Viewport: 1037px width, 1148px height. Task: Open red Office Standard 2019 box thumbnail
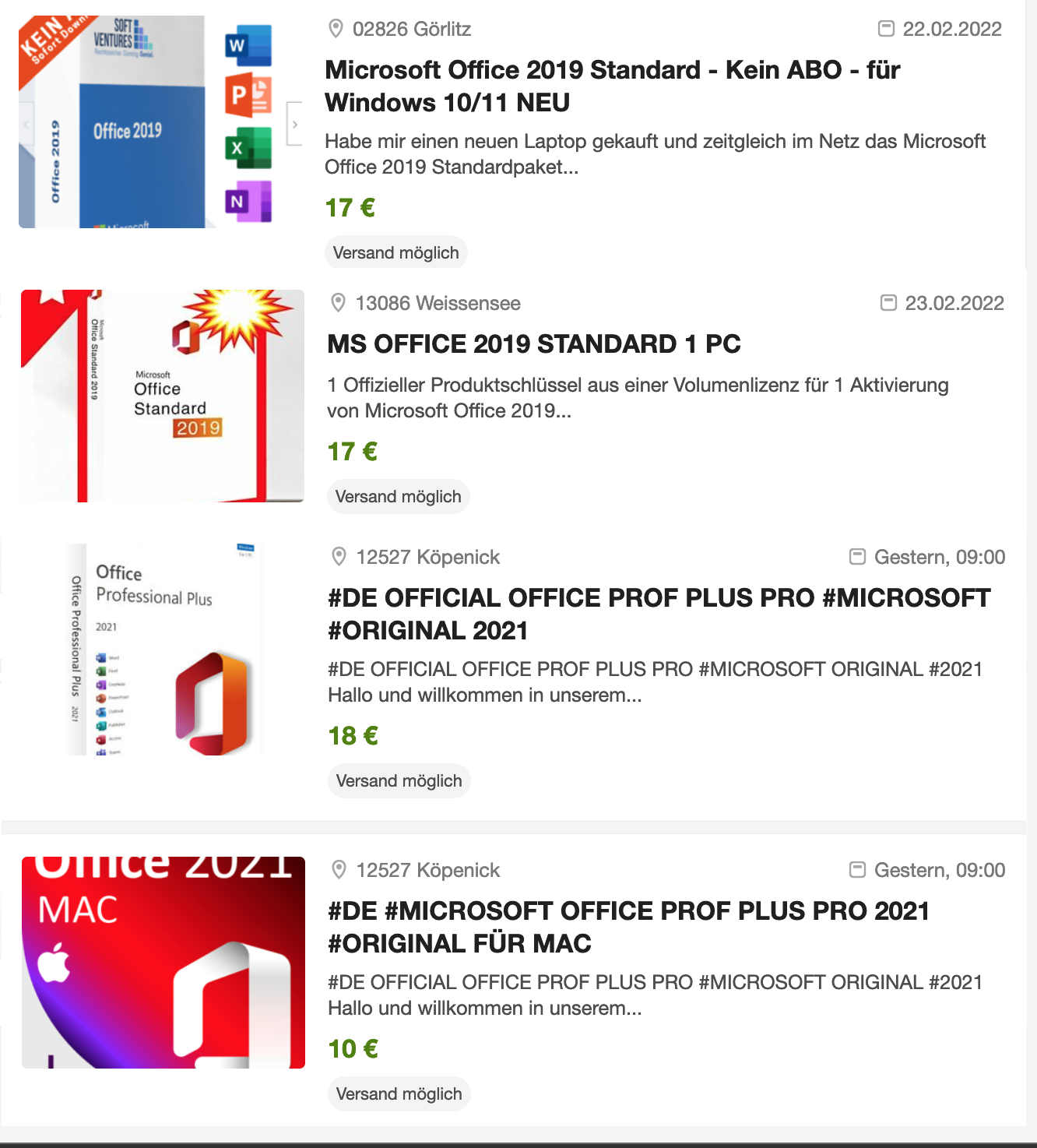[x=163, y=396]
